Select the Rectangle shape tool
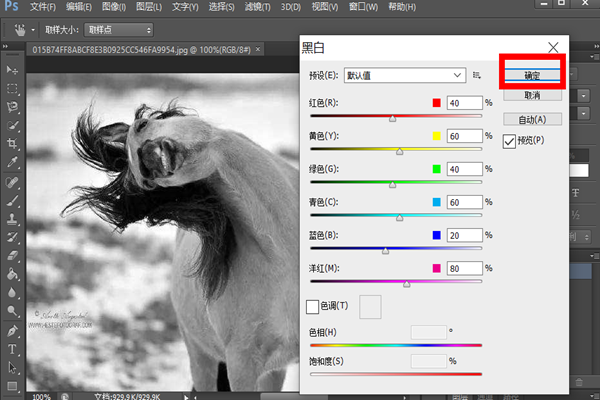The height and width of the screenshot is (400, 600). [12, 386]
